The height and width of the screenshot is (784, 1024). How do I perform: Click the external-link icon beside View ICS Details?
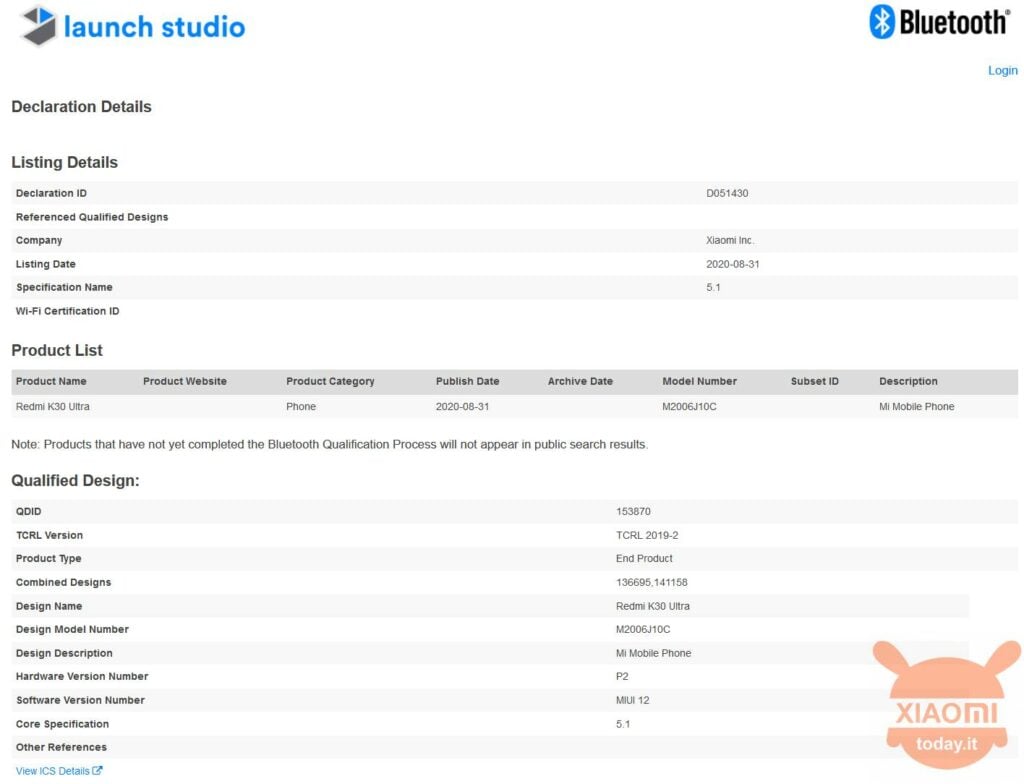click(x=97, y=770)
